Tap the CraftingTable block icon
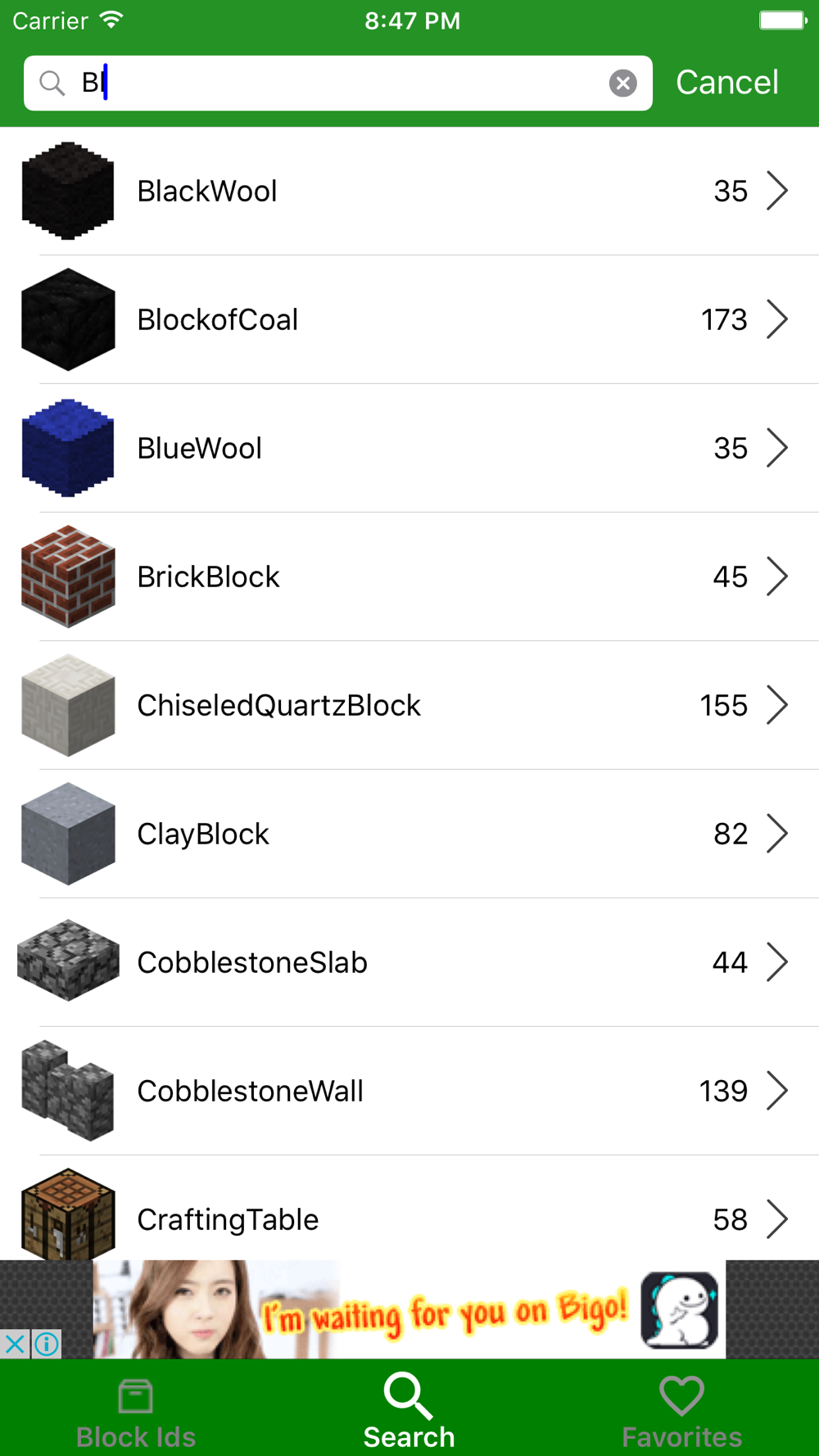 click(68, 1214)
